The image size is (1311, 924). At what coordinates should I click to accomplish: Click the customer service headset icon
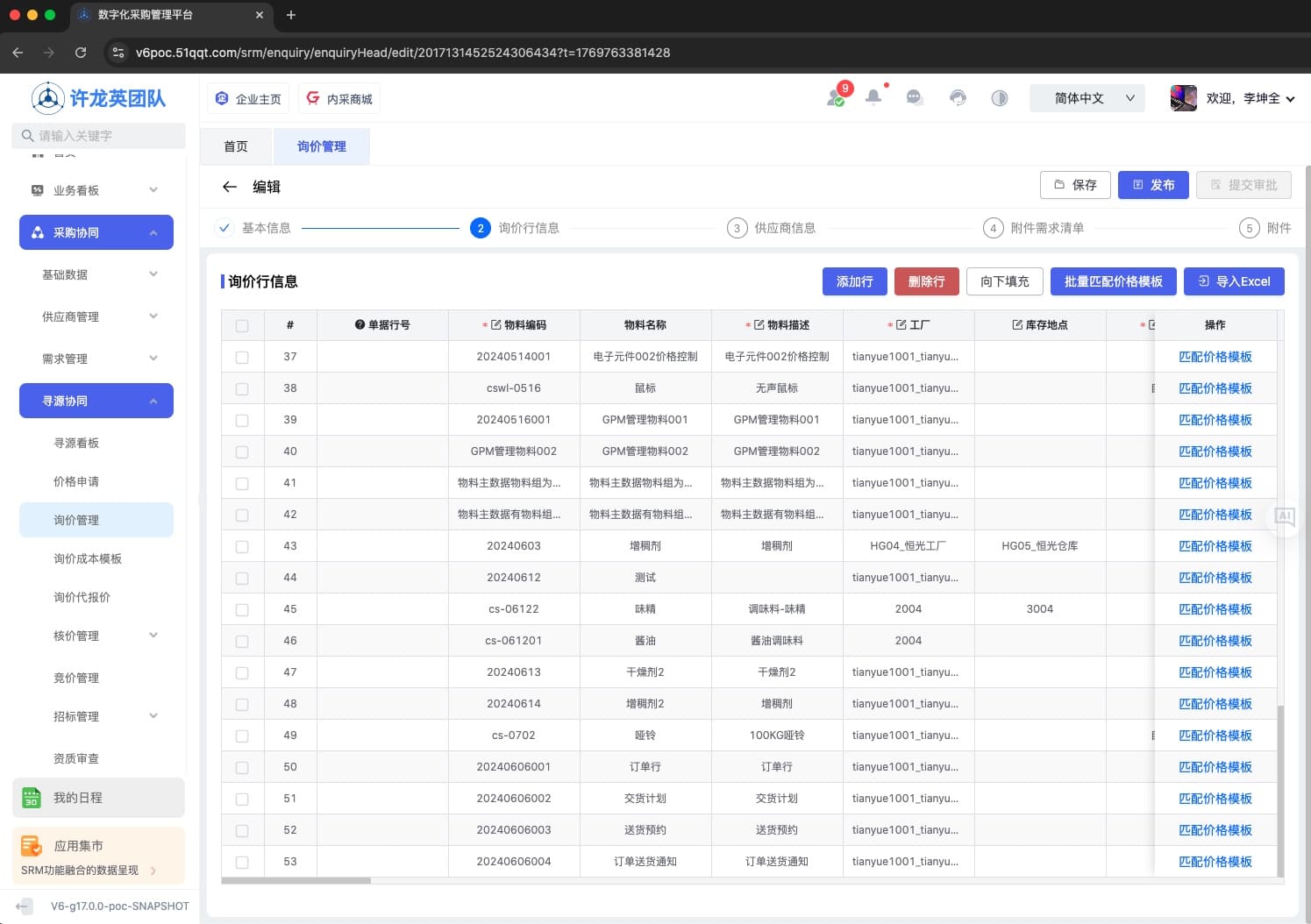point(958,97)
